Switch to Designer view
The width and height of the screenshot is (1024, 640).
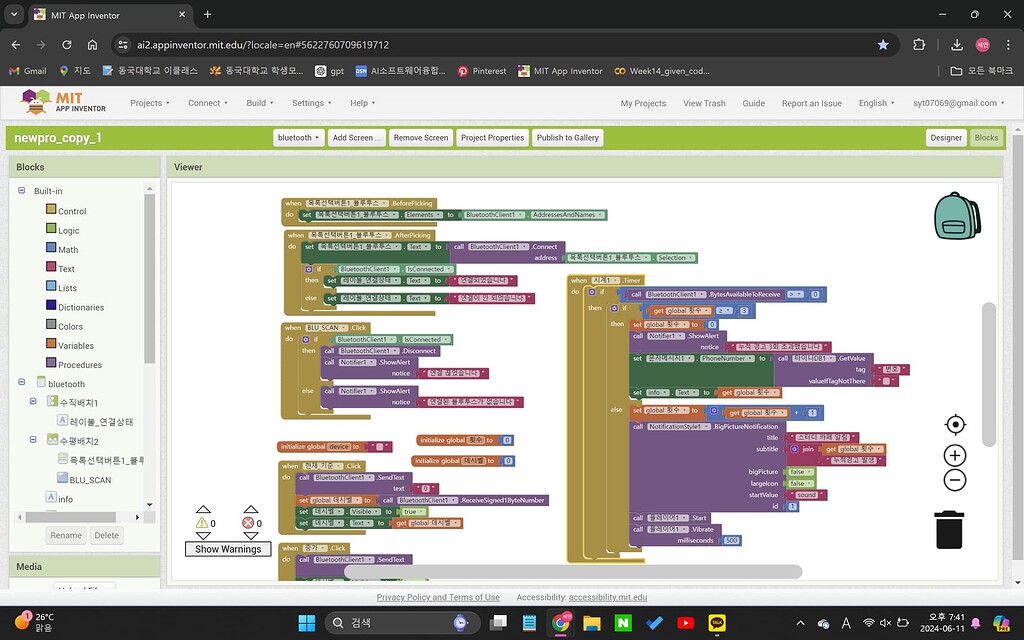point(946,137)
